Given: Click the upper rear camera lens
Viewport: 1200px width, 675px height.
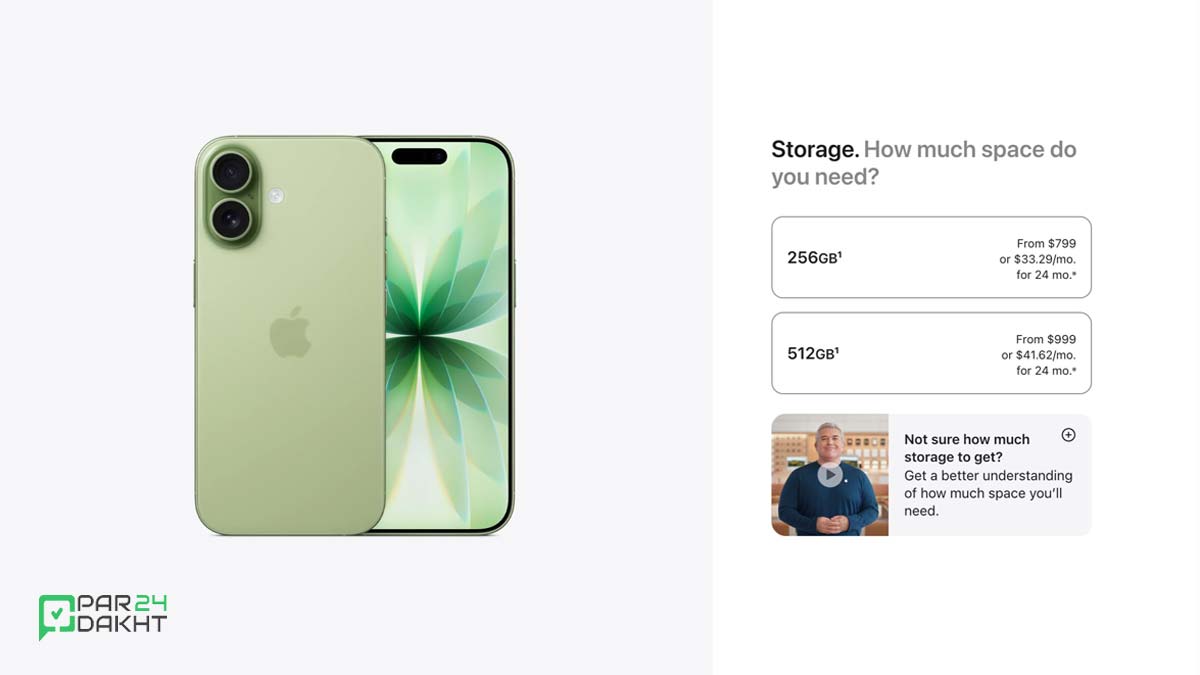Looking at the screenshot, I should [231, 173].
